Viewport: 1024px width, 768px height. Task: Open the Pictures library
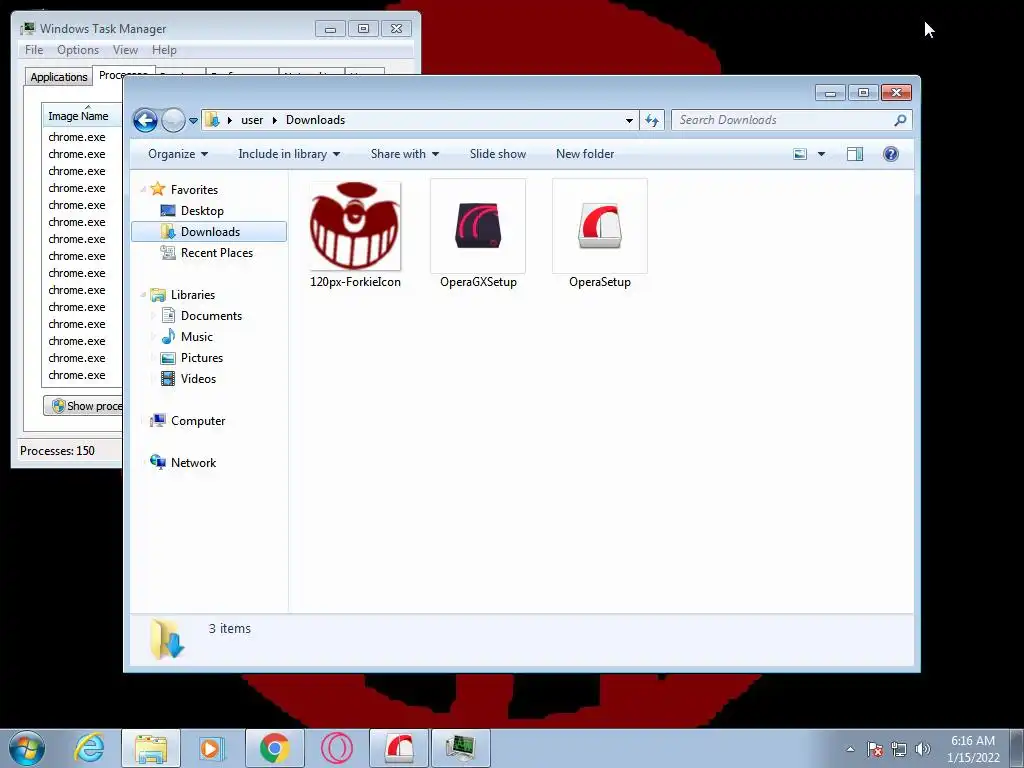click(x=202, y=358)
